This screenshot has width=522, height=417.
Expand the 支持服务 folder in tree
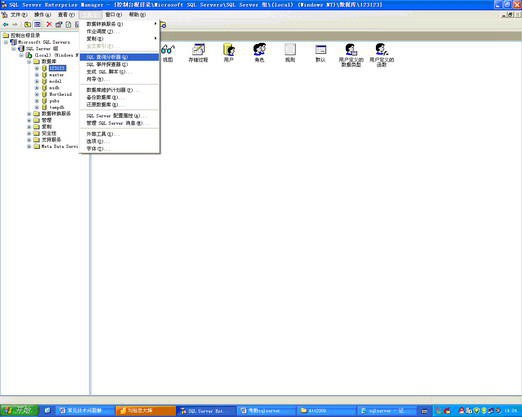click(29, 140)
